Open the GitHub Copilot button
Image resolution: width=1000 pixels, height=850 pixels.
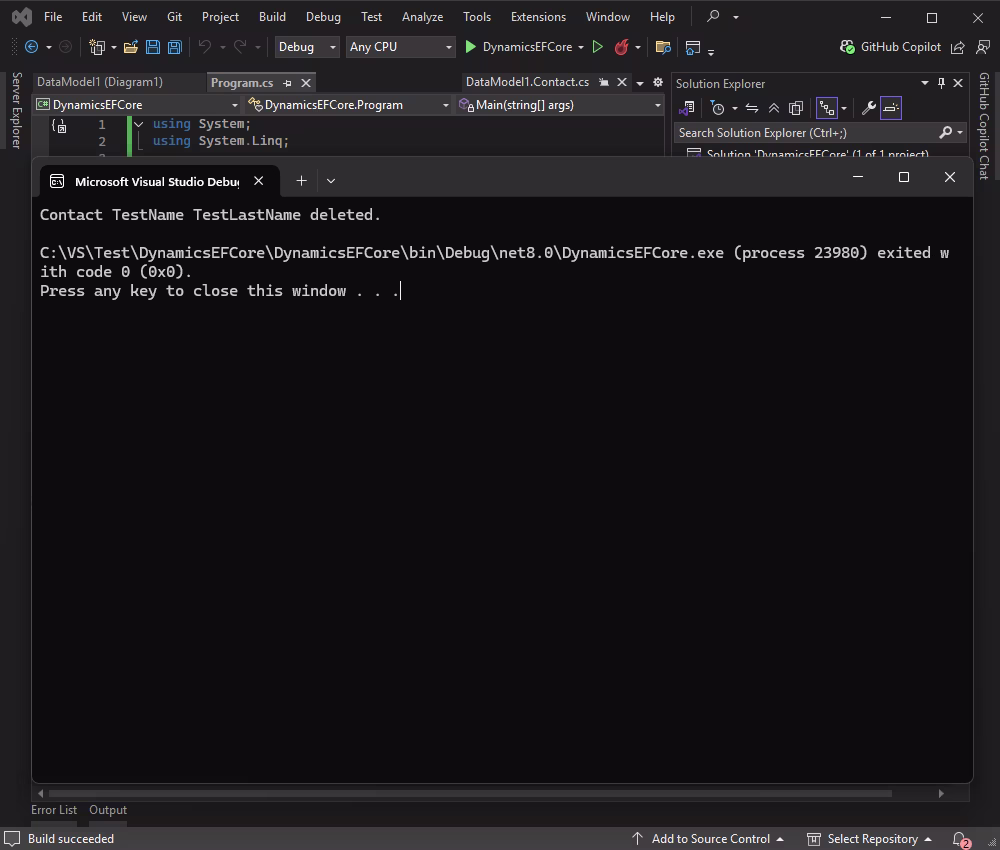click(890, 47)
